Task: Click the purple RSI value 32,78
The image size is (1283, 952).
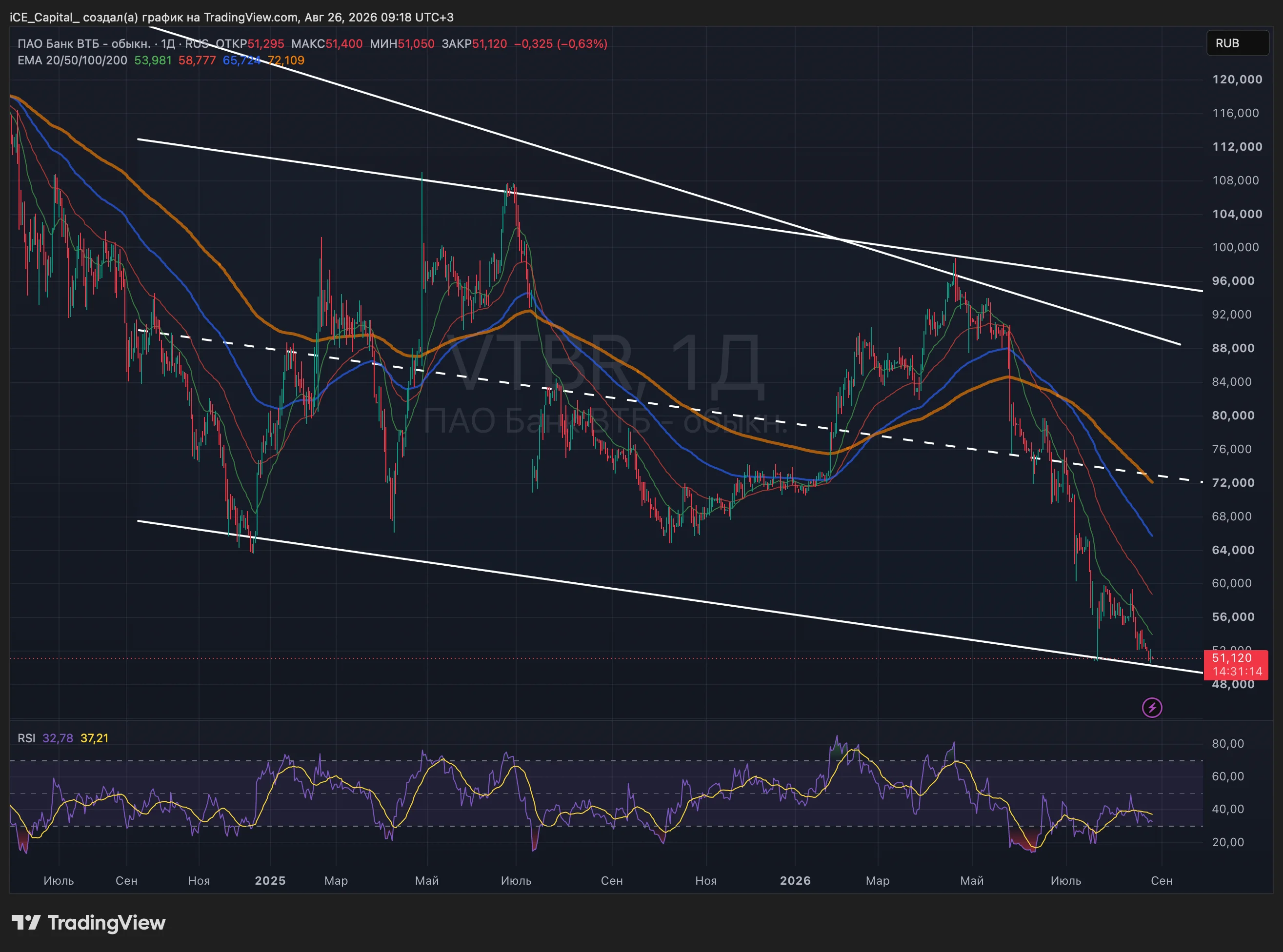Action: pos(58,738)
